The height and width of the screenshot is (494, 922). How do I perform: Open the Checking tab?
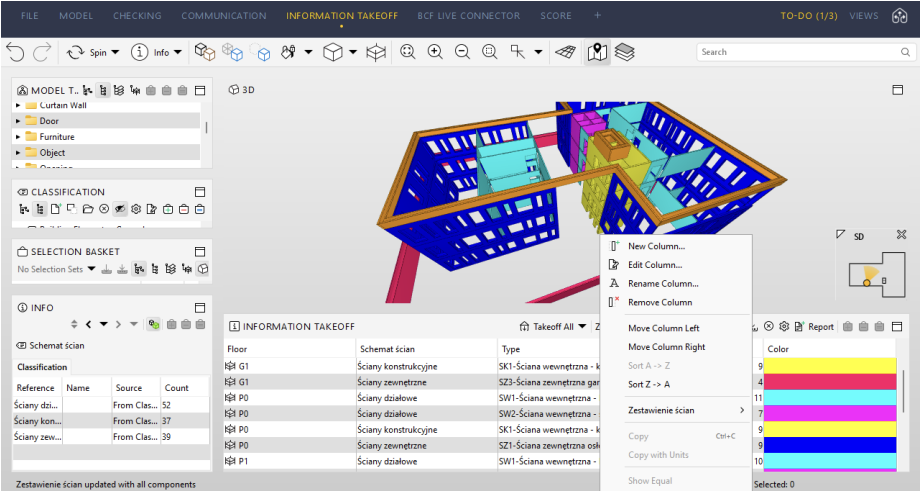(x=137, y=16)
